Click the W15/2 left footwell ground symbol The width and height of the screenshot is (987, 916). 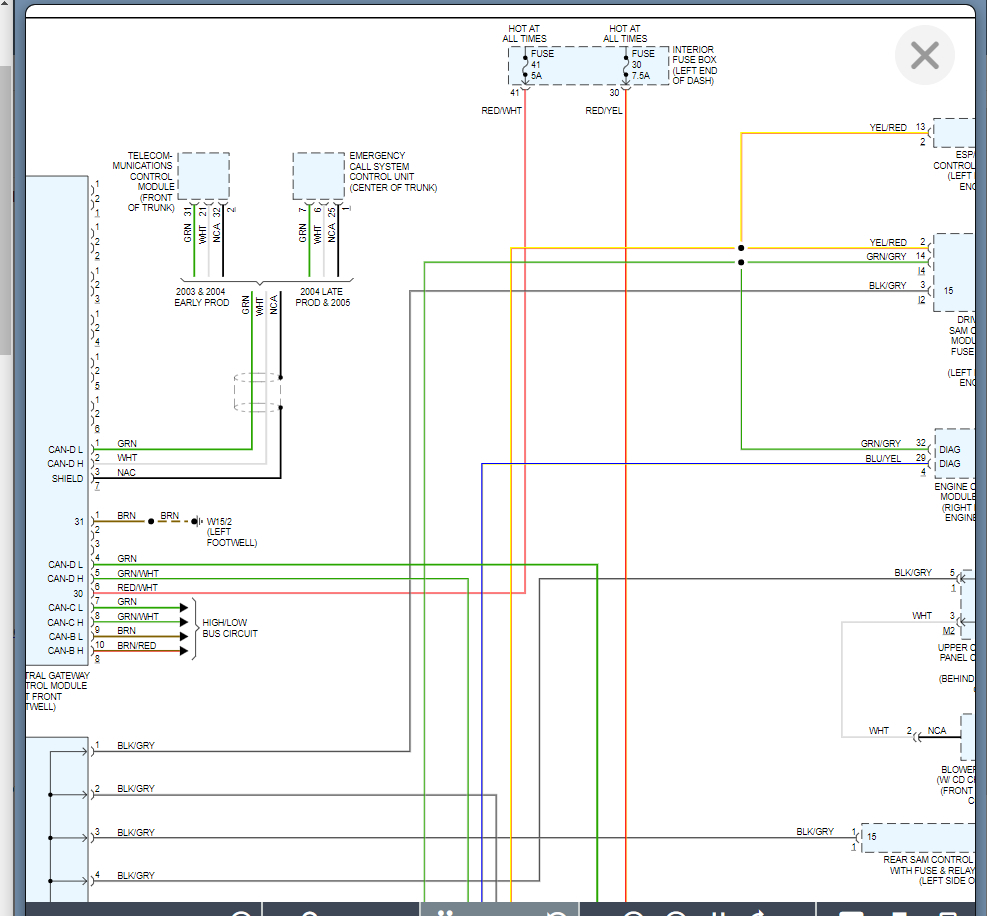click(x=196, y=521)
